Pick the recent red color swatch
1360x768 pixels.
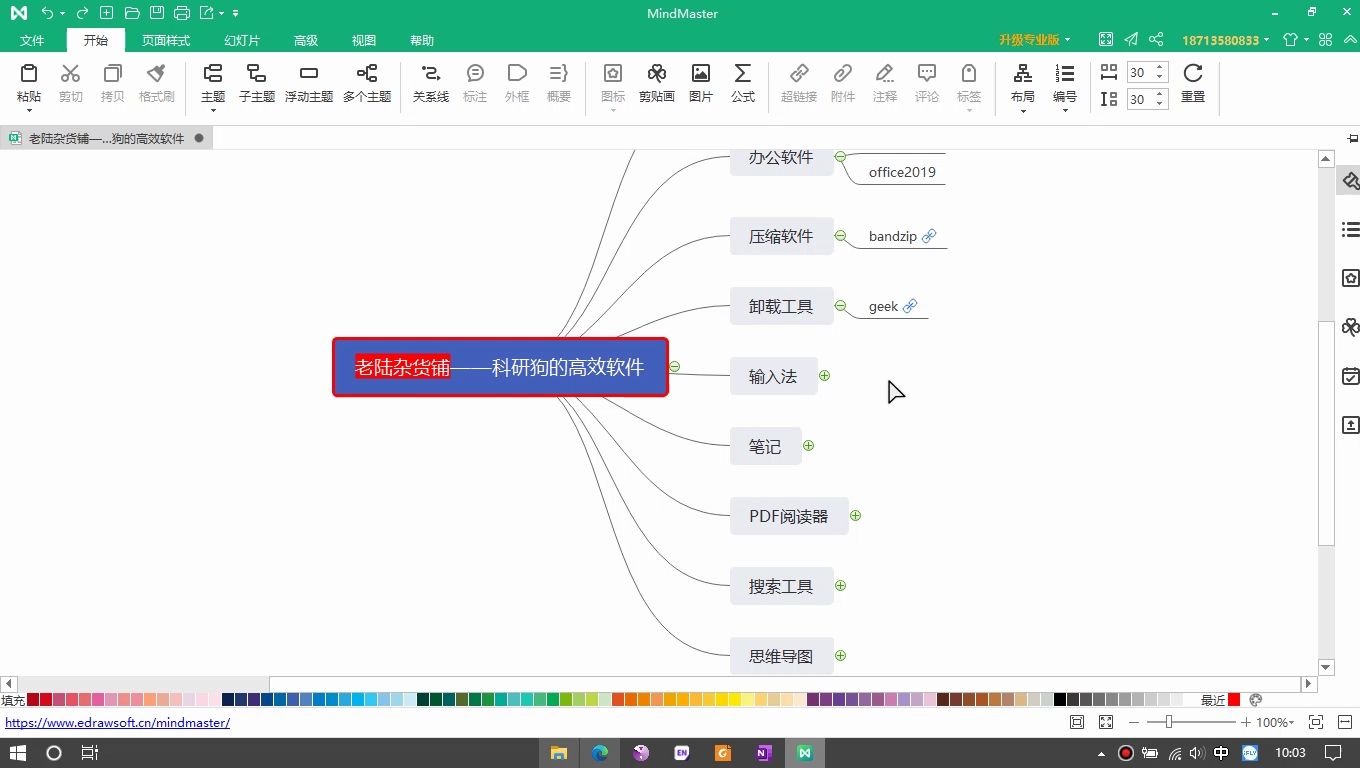(x=1234, y=700)
